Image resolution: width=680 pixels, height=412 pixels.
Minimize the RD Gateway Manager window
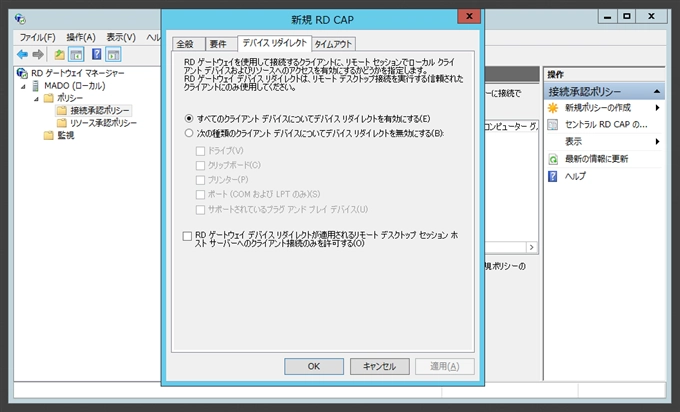tap(608, 16)
